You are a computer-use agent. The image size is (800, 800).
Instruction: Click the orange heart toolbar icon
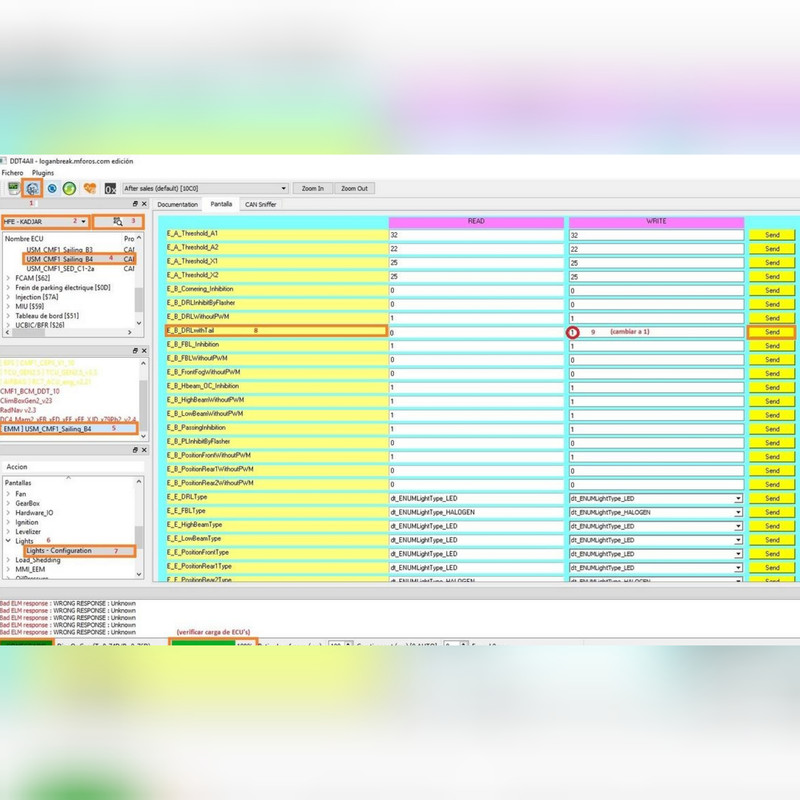click(x=90, y=188)
